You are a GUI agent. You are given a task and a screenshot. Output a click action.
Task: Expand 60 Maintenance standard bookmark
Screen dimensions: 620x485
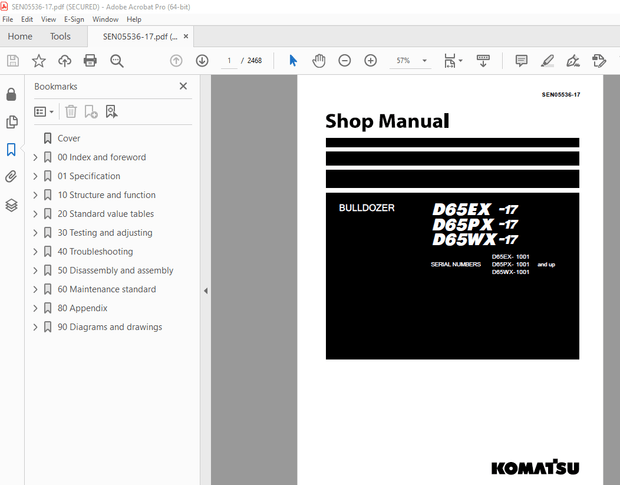tap(35, 289)
